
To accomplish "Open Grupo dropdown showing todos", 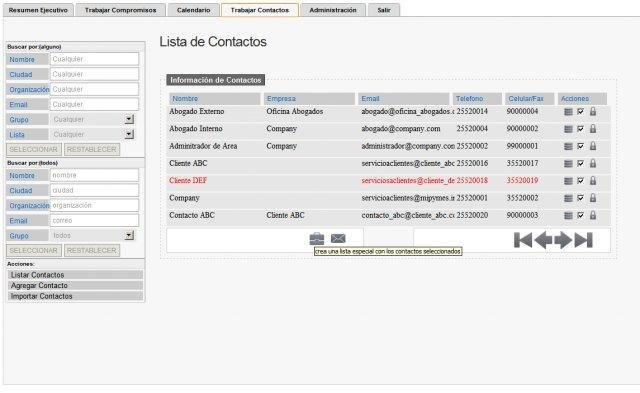I will tap(129, 235).
